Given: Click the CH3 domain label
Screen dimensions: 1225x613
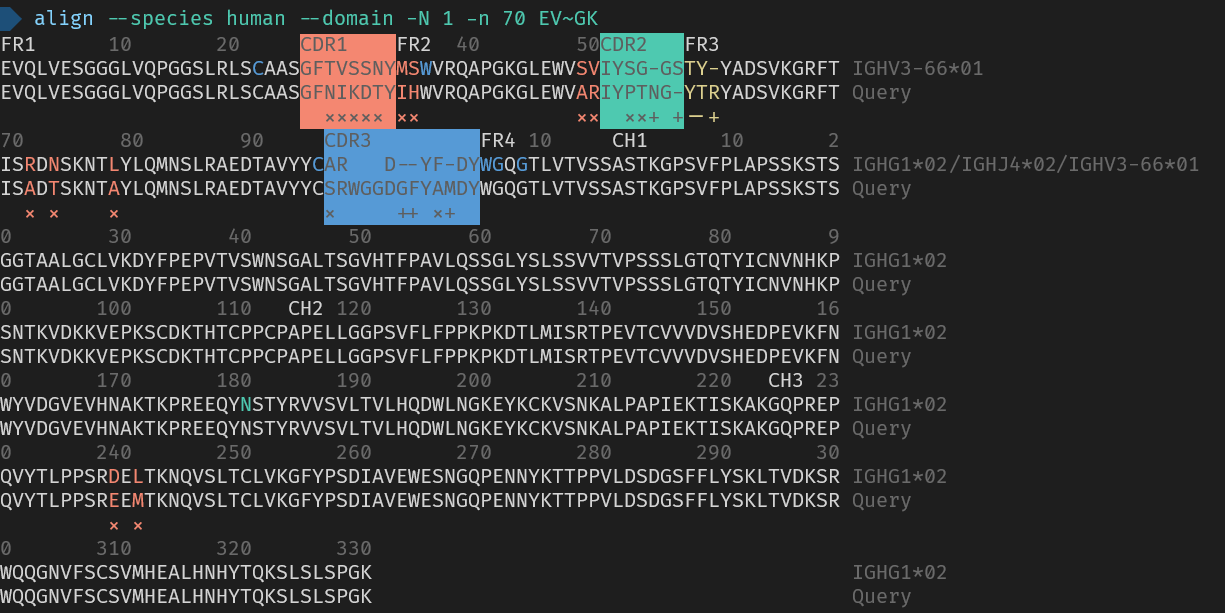Looking at the screenshot, I should point(784,380).
